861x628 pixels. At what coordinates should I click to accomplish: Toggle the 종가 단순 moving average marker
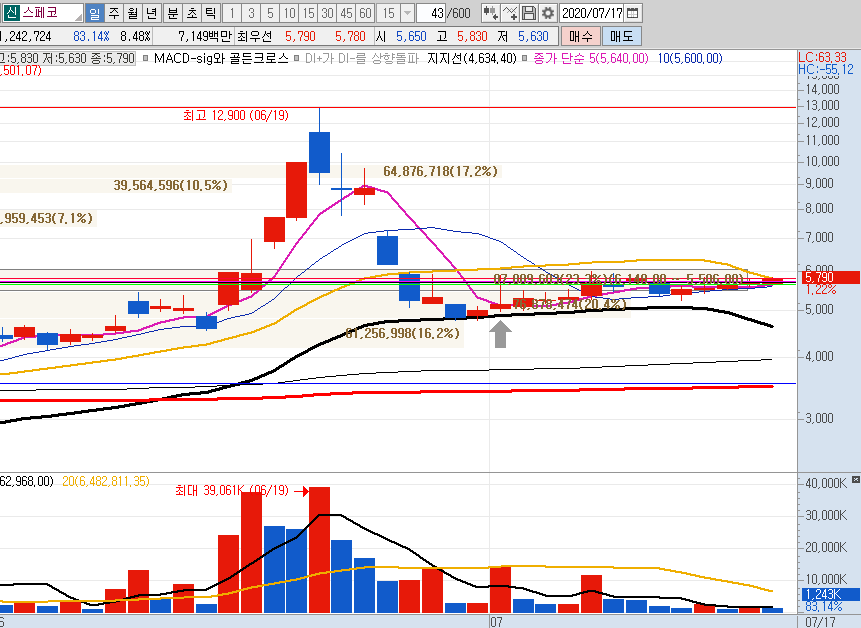click(x=525, y=58)
